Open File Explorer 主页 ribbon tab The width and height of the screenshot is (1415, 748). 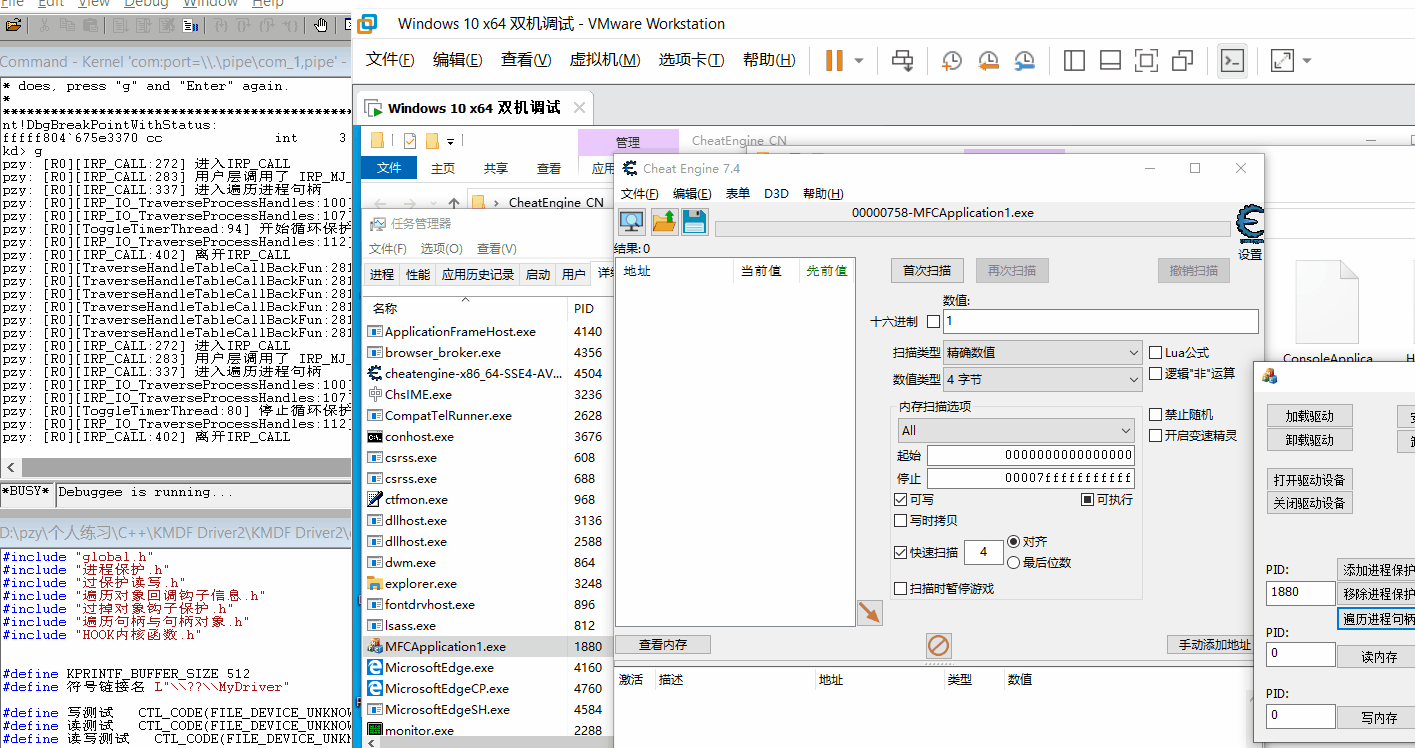click(443, 169)
